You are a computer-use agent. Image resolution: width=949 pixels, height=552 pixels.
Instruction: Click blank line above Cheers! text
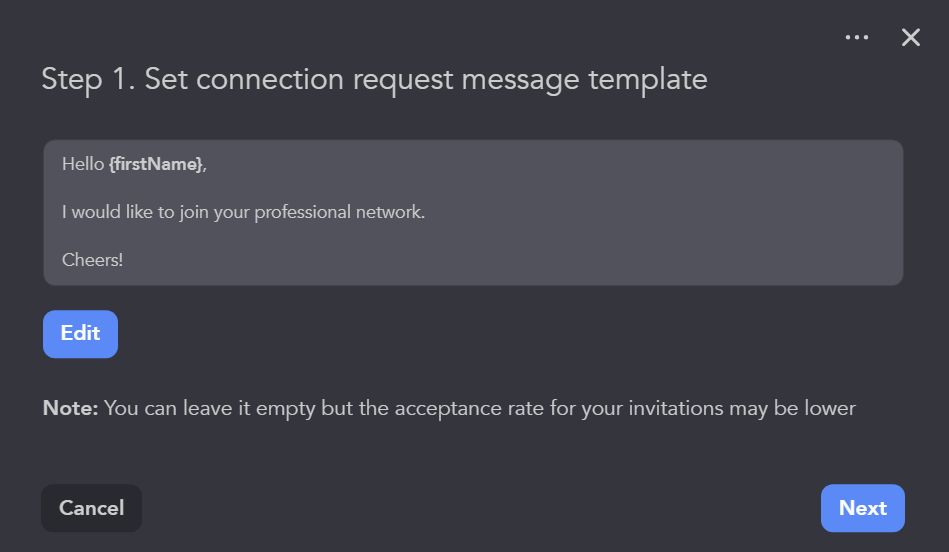[x=300, y=236]
